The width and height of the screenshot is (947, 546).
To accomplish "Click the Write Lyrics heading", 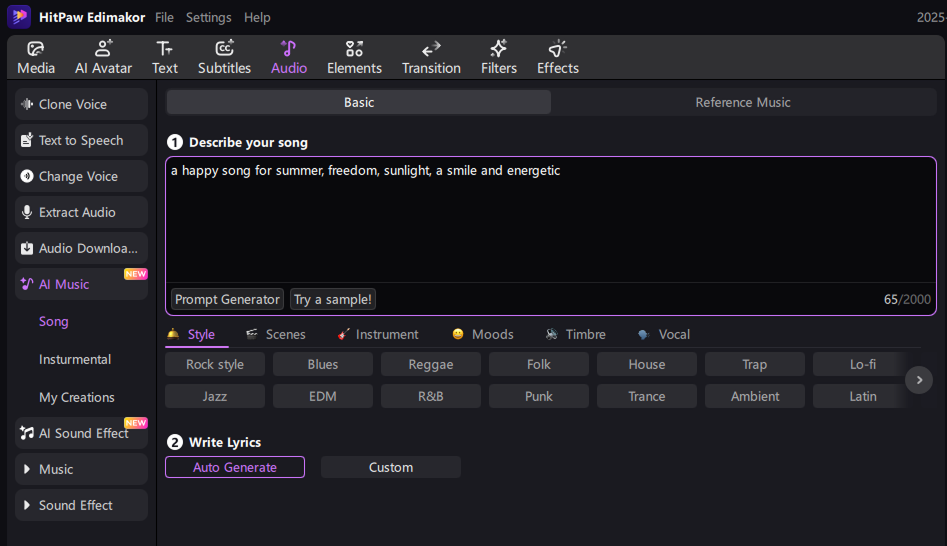I will (225, 442).
